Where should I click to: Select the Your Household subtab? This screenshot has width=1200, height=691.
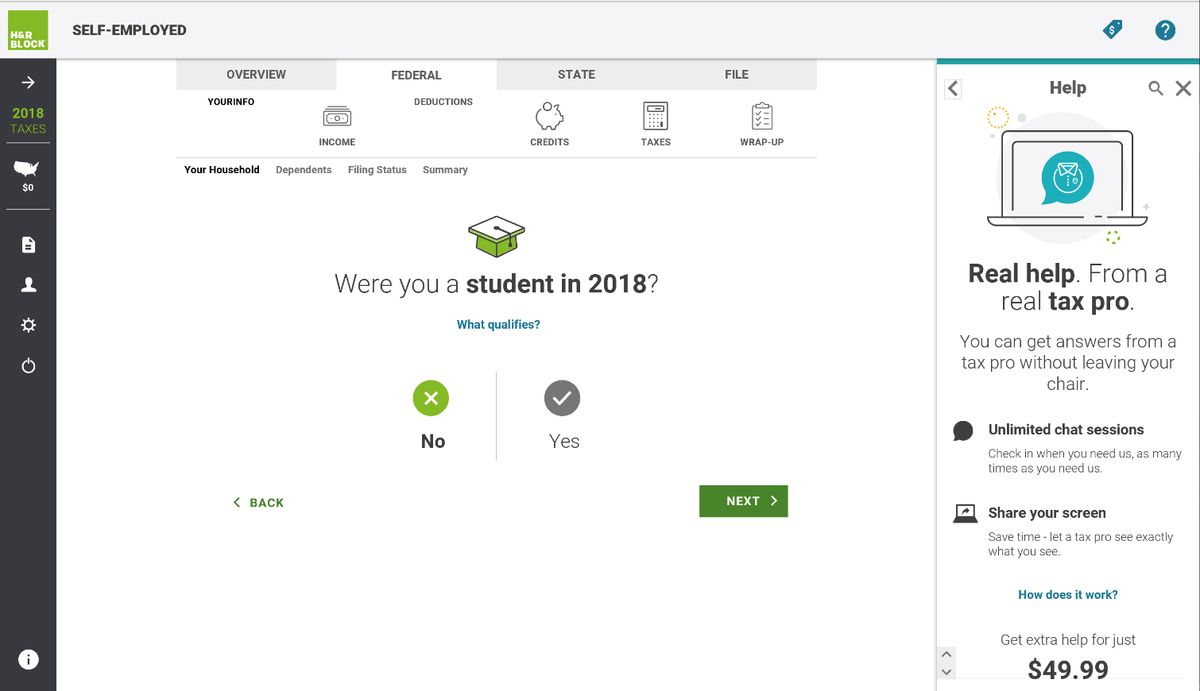(x=222, y=170)
